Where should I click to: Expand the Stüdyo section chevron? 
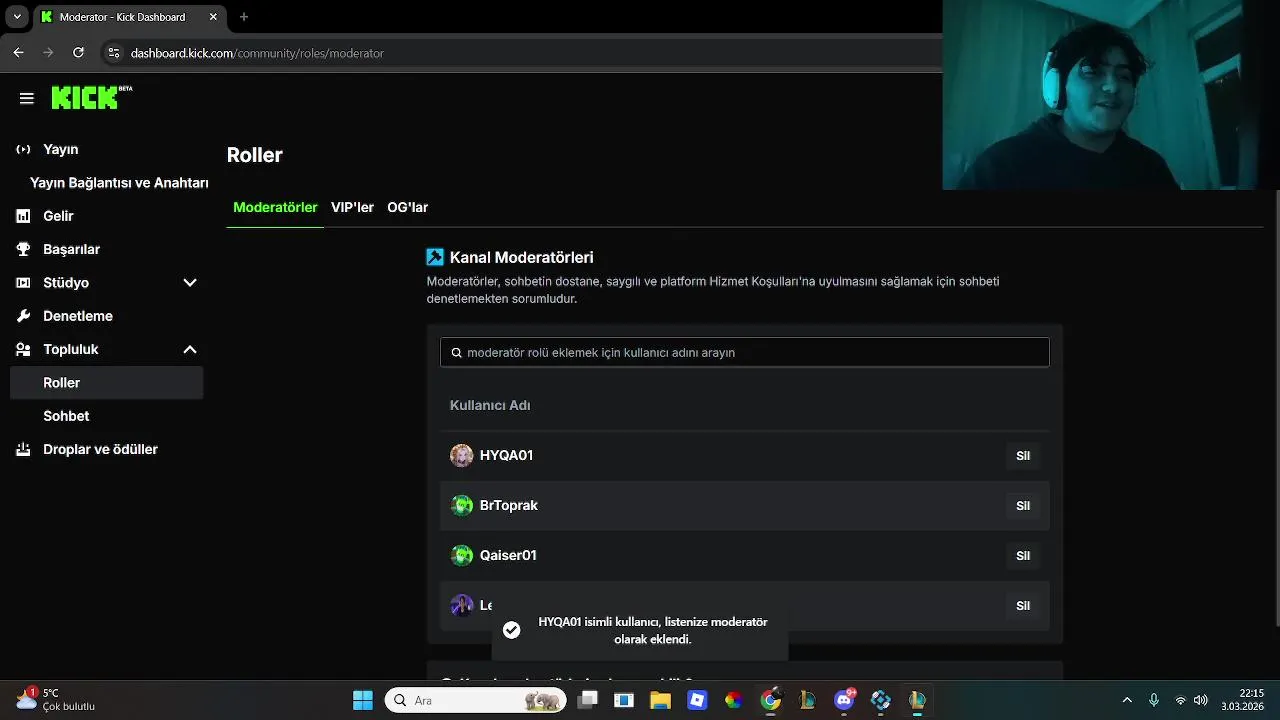(x=190, y=283)
